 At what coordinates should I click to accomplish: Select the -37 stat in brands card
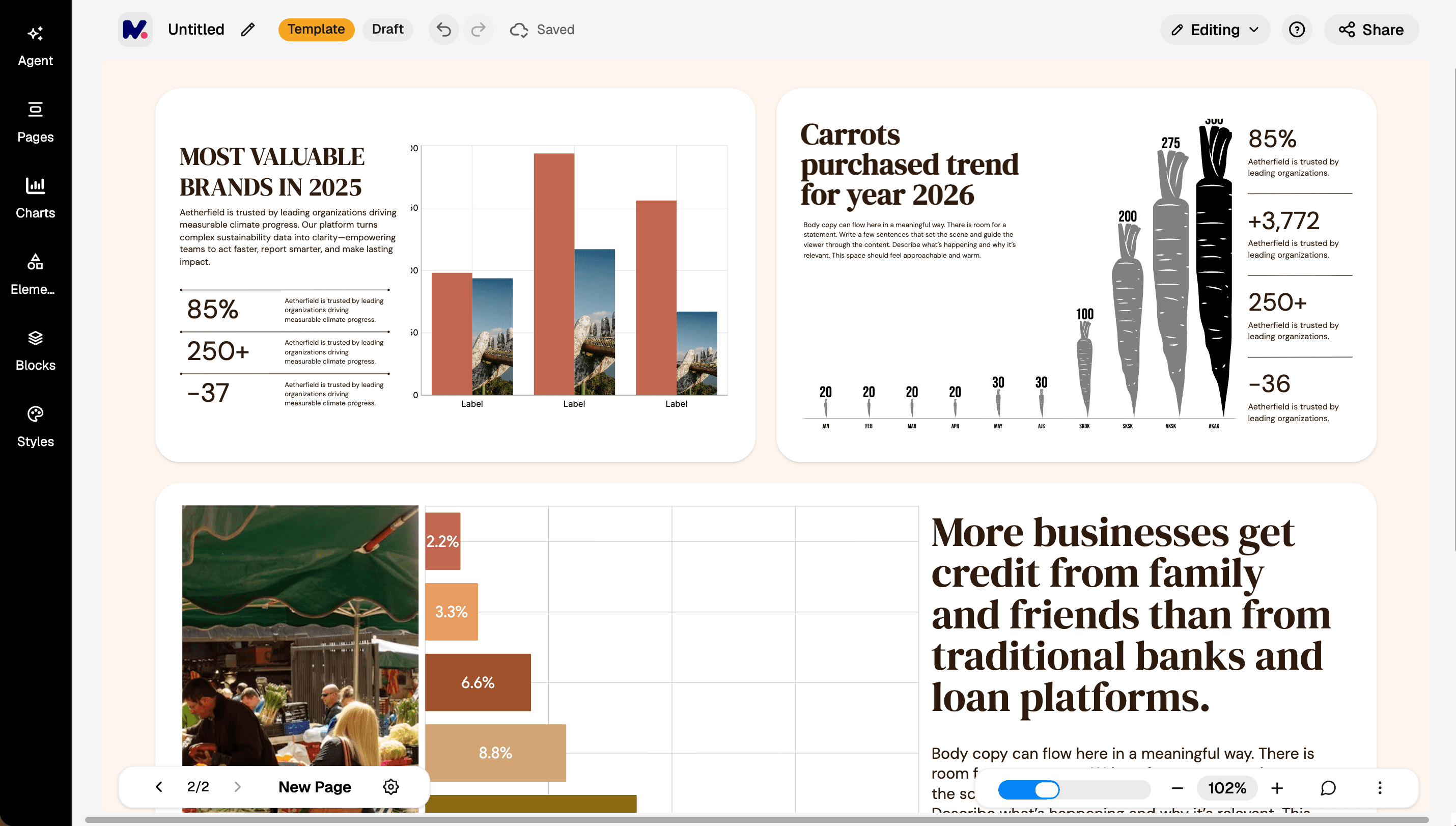coord(208,393)
